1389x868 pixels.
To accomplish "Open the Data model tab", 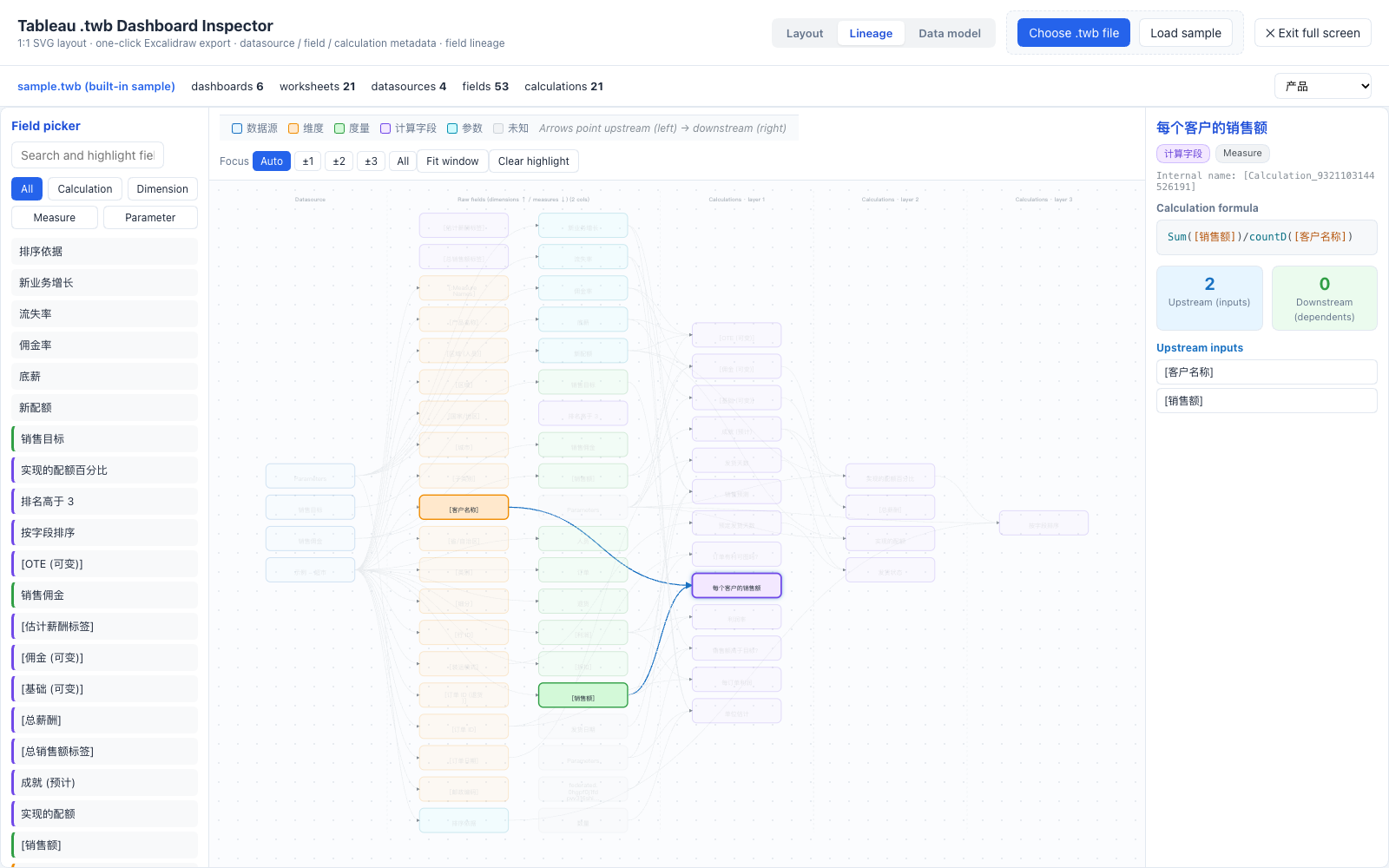I will click(950, 34).
